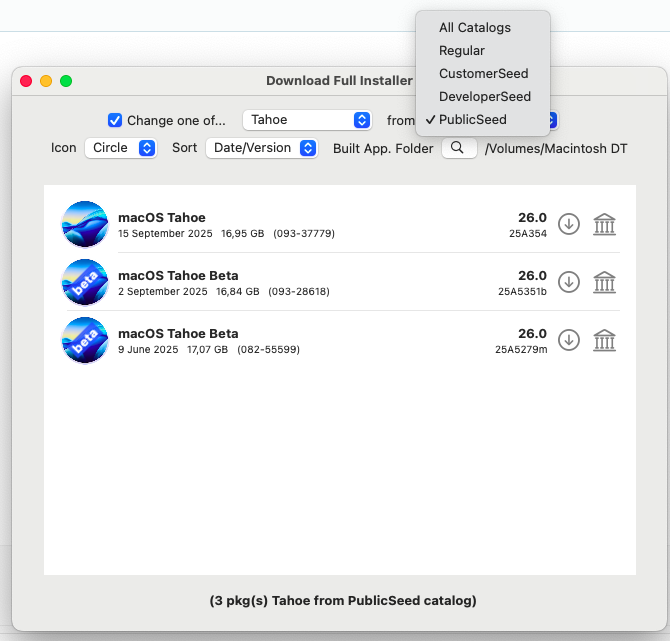Click the '15 September 2025' date text
The height and width of the screenshot is (641, 670).
(x=165, y=234)
